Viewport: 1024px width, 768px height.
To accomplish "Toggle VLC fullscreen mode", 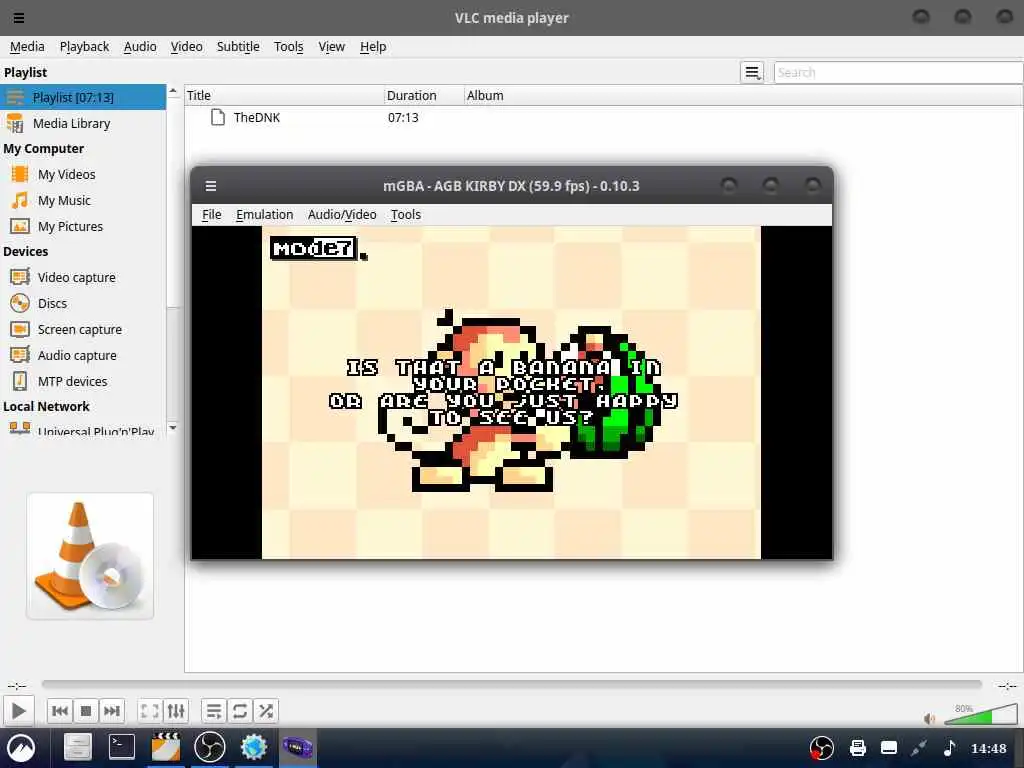I will (150, 711).
